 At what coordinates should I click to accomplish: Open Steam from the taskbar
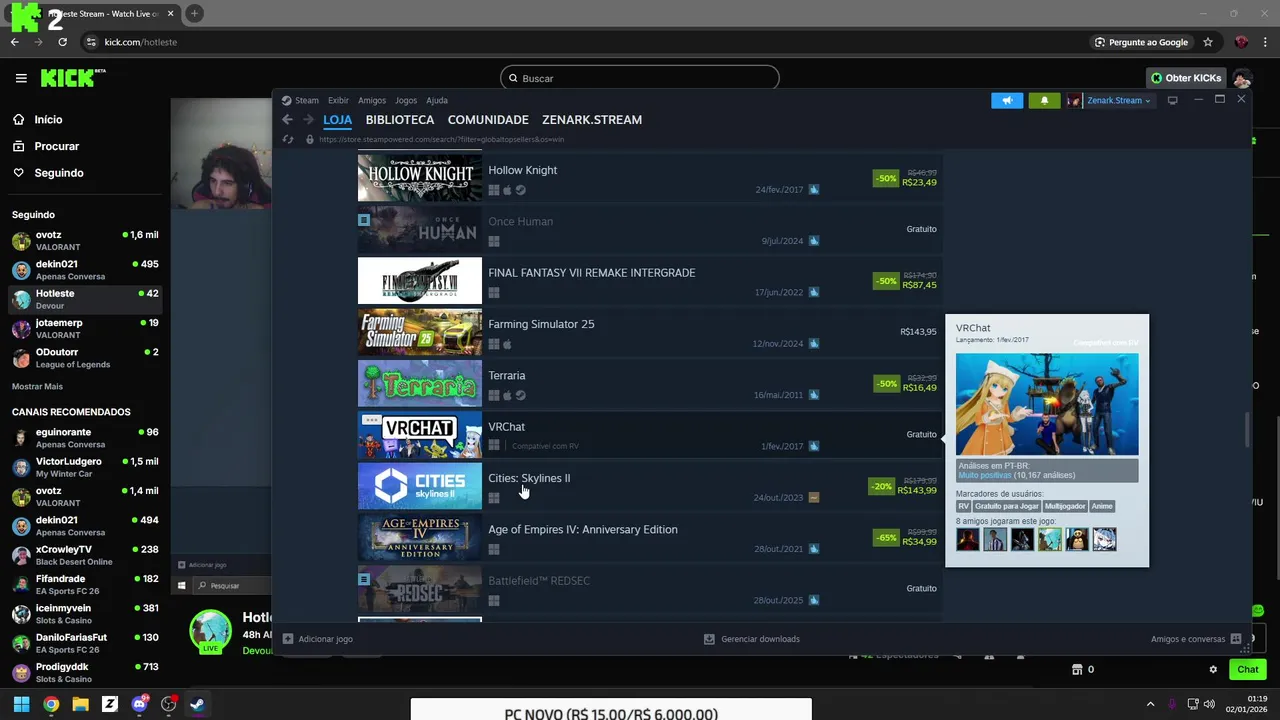click(x=198, y=704)
